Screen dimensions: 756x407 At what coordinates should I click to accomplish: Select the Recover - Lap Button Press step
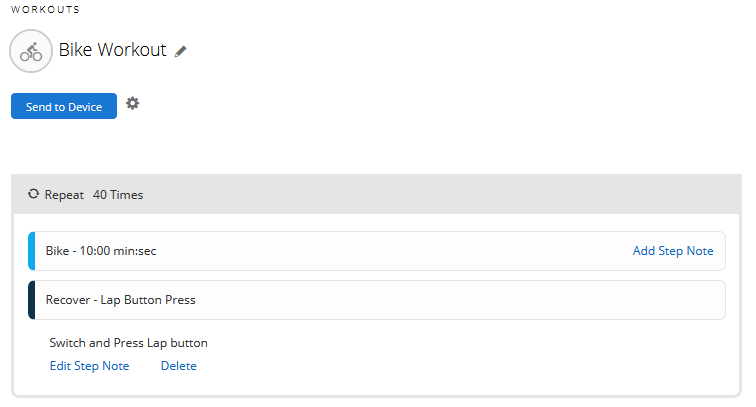(x=377, y=300)
